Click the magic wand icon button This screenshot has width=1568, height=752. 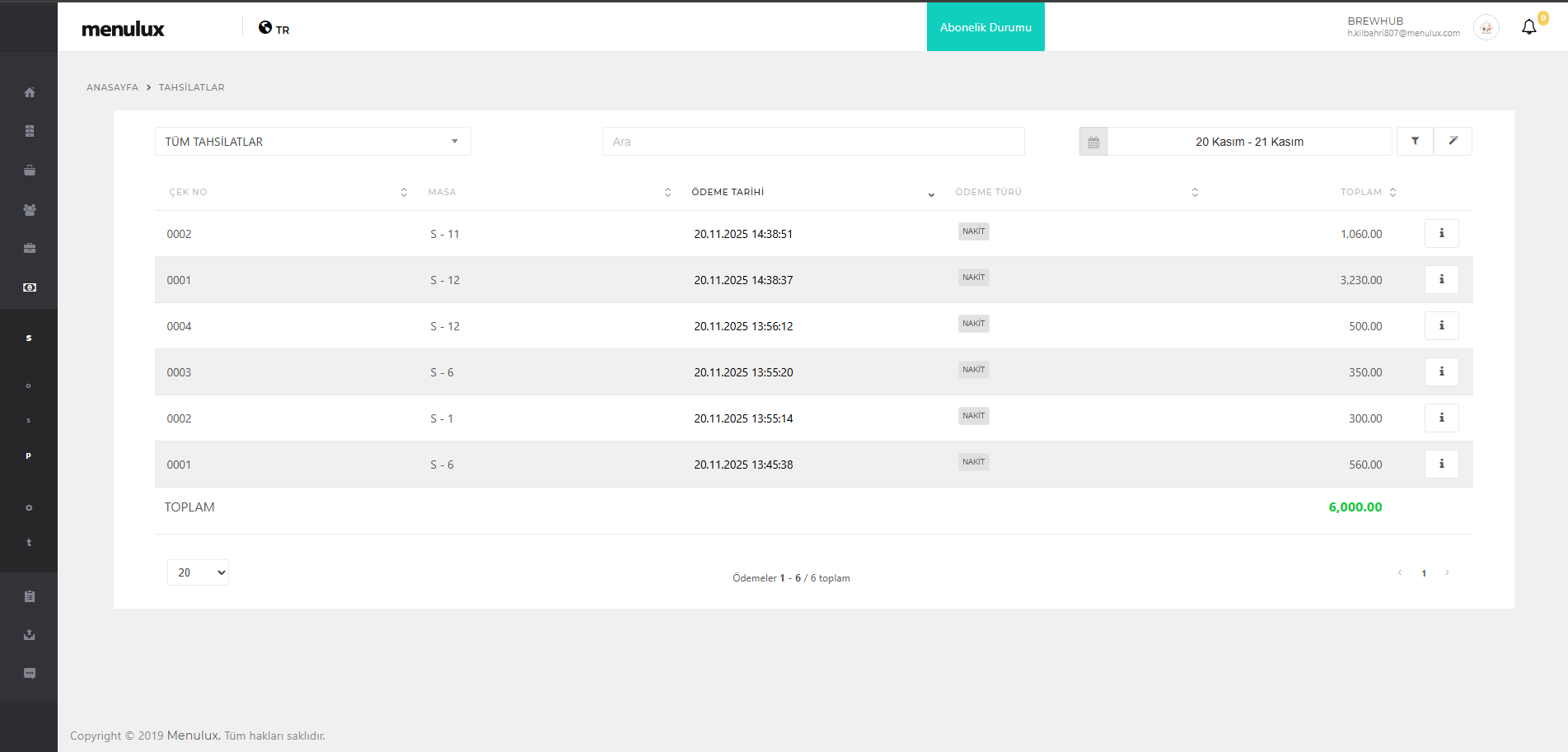tap(1453, 141)
